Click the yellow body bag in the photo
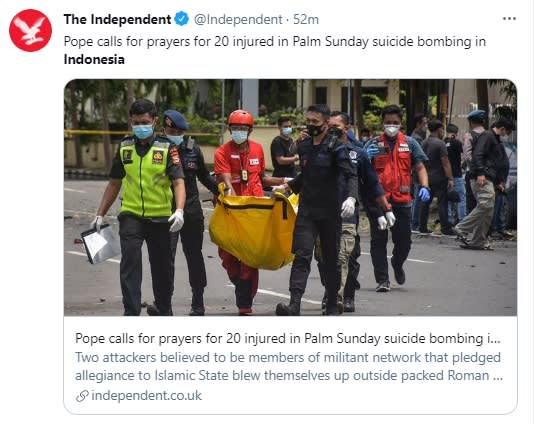Viewport: 536px width, 424px height. click(253, 228)
